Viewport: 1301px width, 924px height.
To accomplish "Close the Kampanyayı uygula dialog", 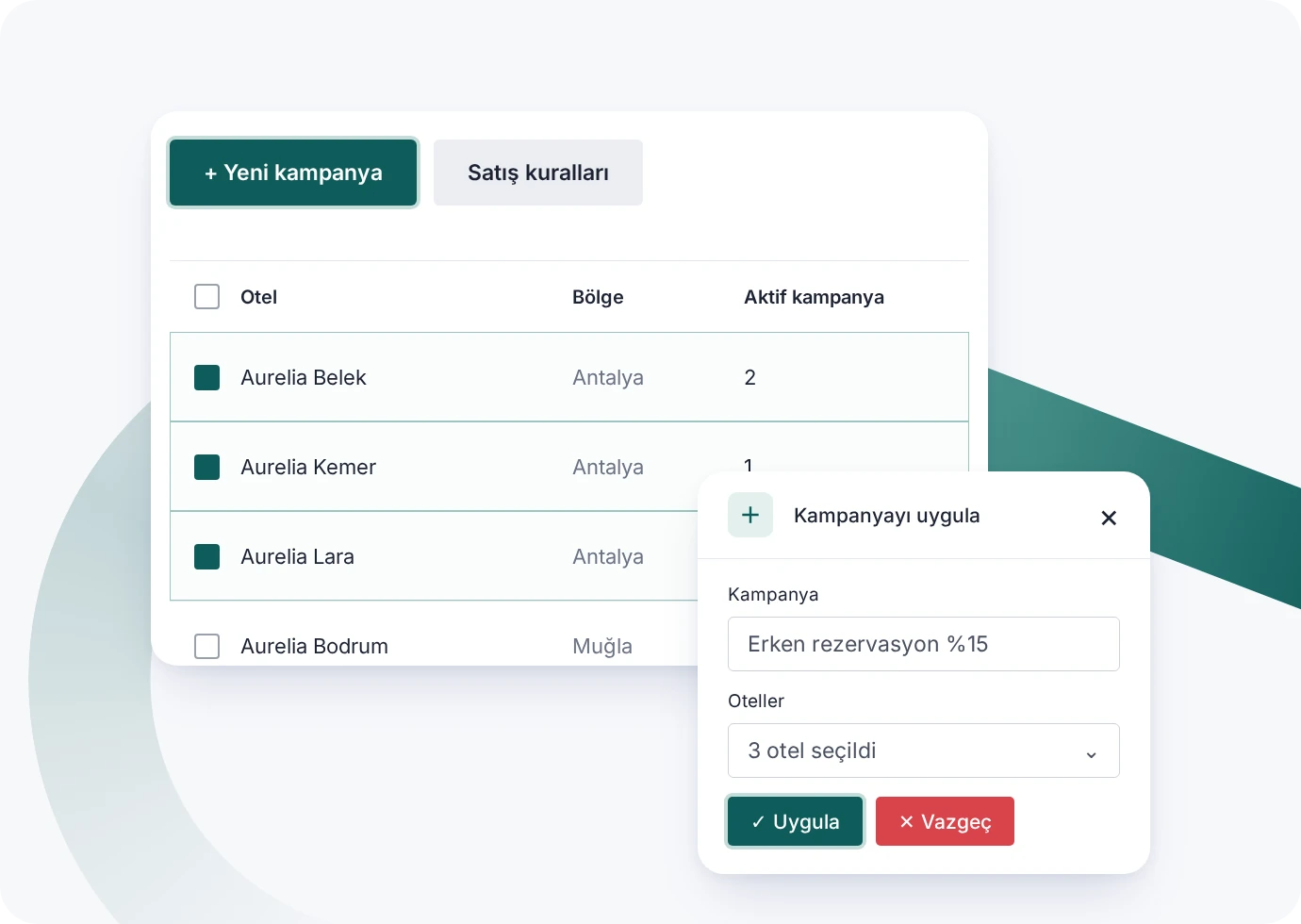I will [x=1109, y=518].
